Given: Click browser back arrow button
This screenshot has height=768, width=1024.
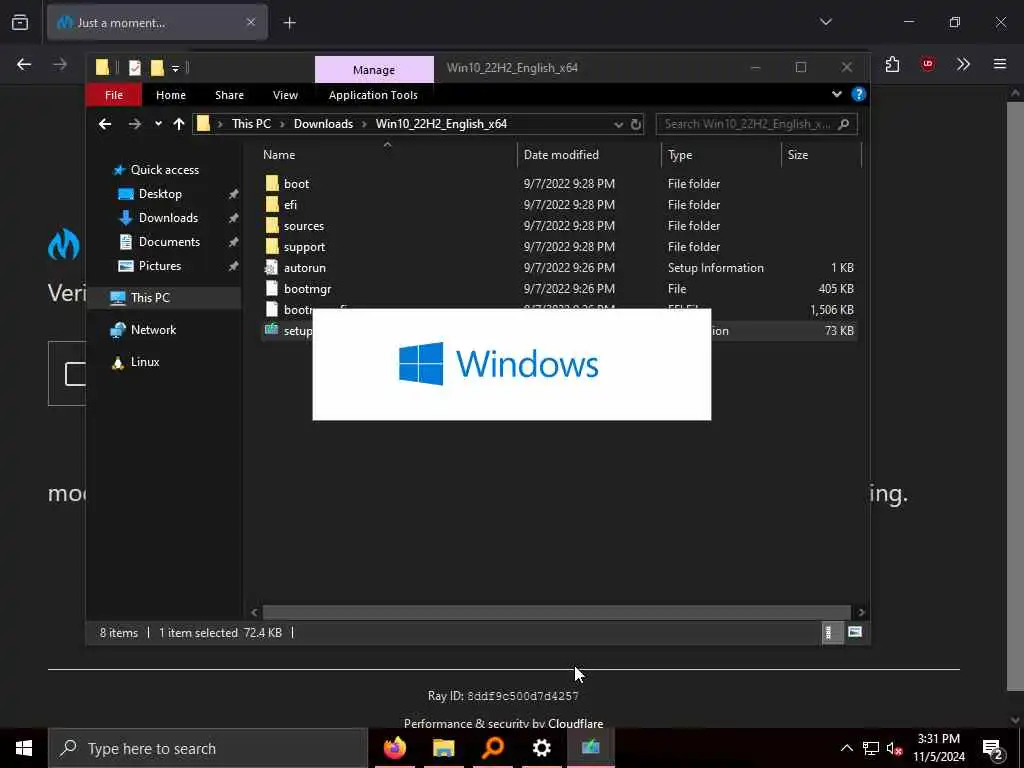Looking at the screenshot, I should click(x=24, y=64).
